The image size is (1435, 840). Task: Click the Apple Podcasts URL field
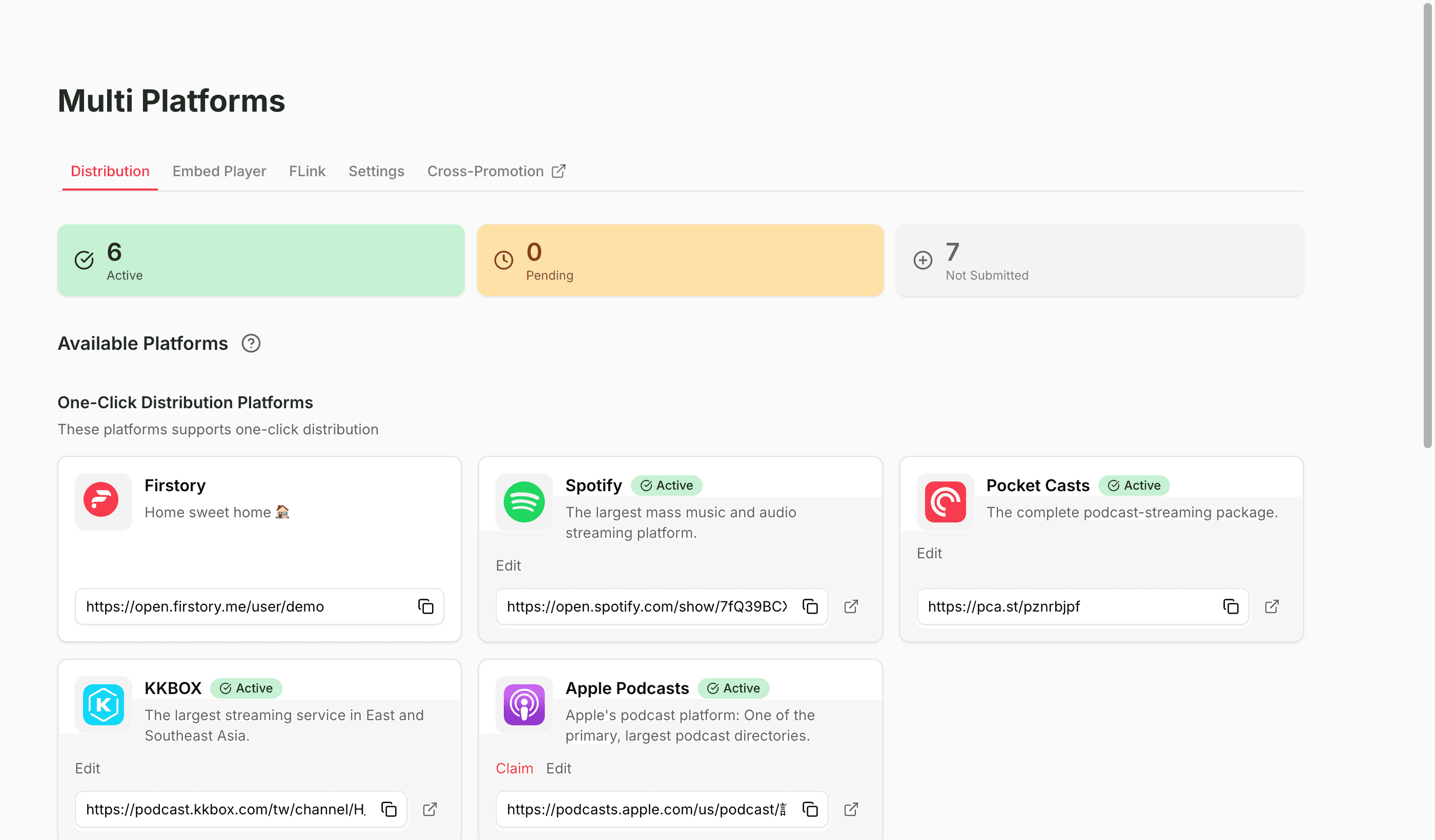[x=662, y=809]
